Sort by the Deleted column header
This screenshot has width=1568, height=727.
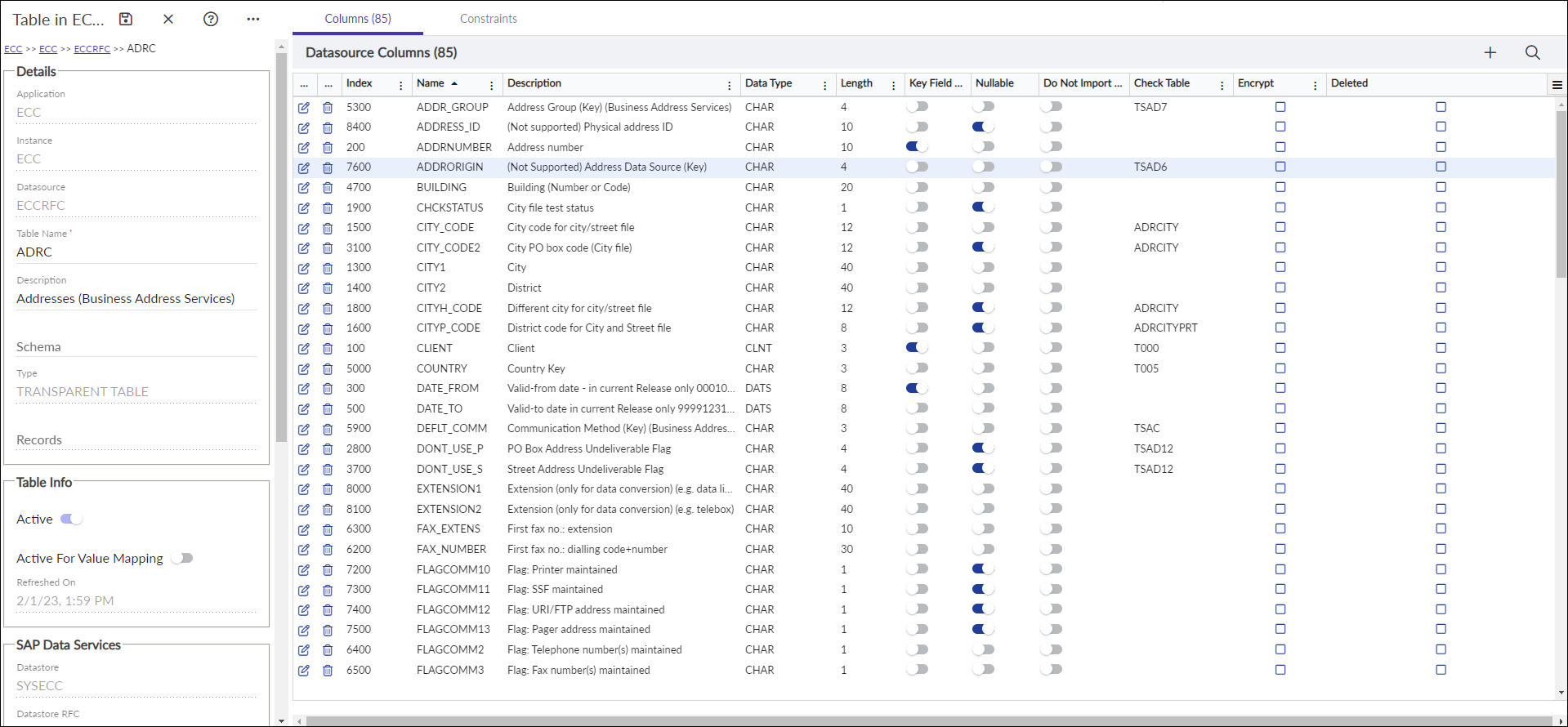(x=1349, y=83)
